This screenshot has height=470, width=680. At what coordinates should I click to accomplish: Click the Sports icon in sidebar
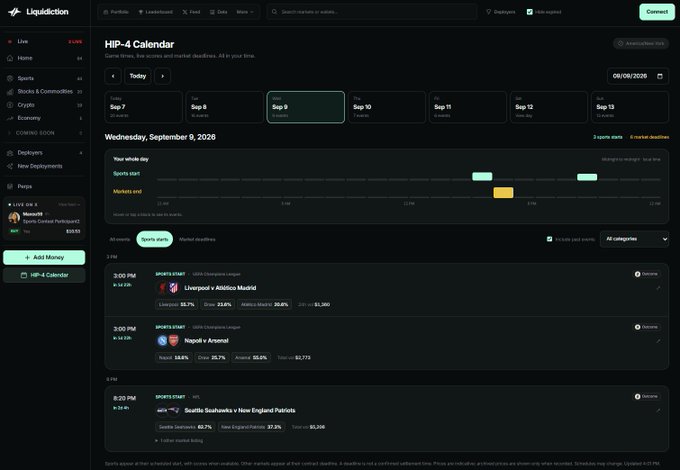(10, 78)
